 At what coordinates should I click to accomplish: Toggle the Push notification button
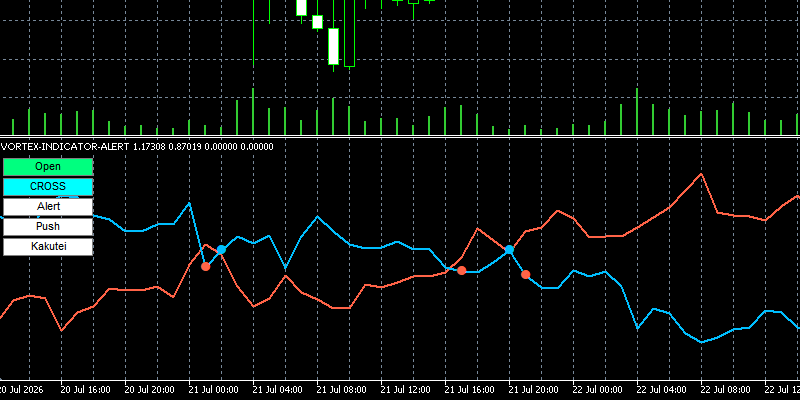[48, 227]
